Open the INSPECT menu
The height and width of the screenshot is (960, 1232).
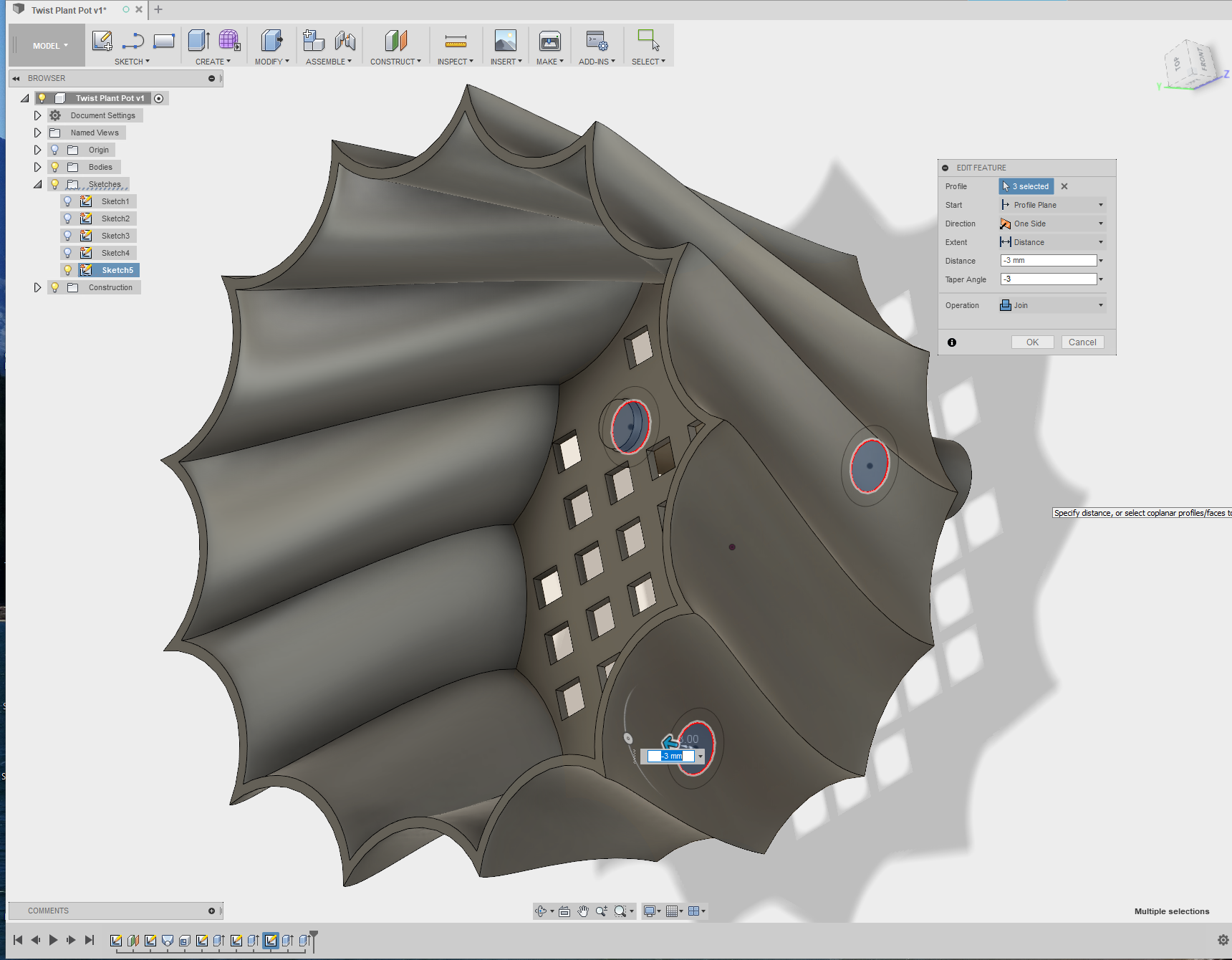[x=456, y=62]
